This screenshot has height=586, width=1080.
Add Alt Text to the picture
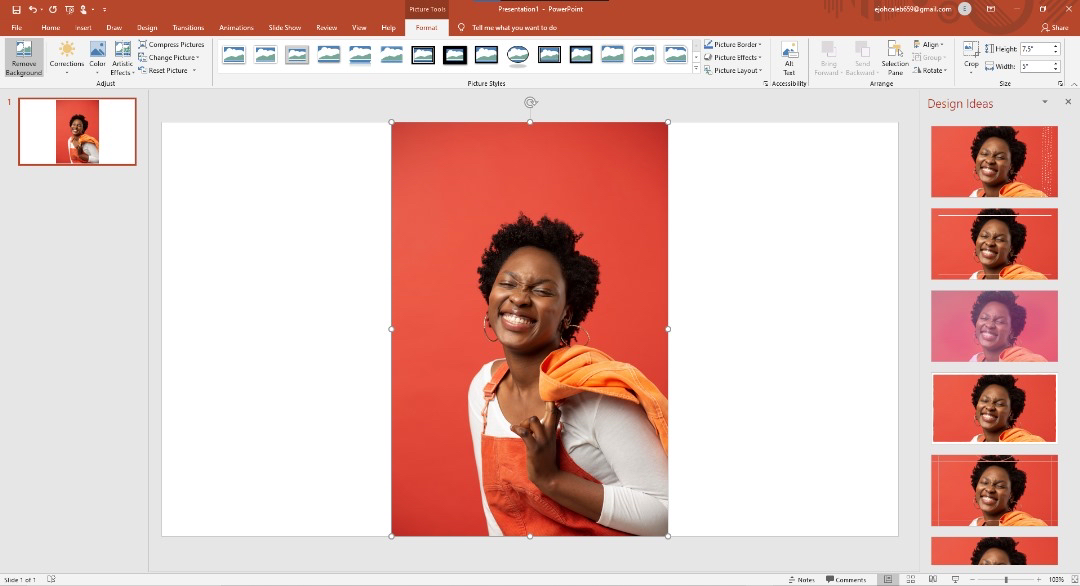(789, 58)
